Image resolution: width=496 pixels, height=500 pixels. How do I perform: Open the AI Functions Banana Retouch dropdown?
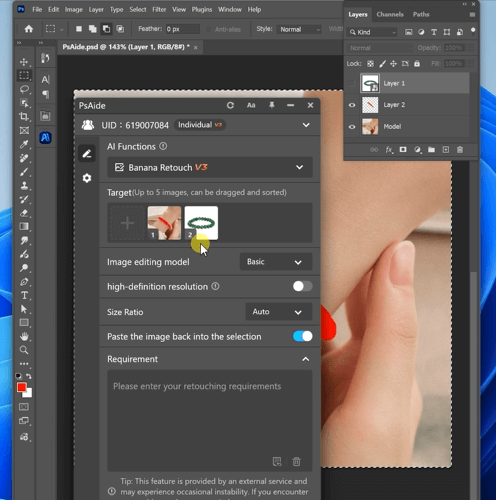(210, 167)
